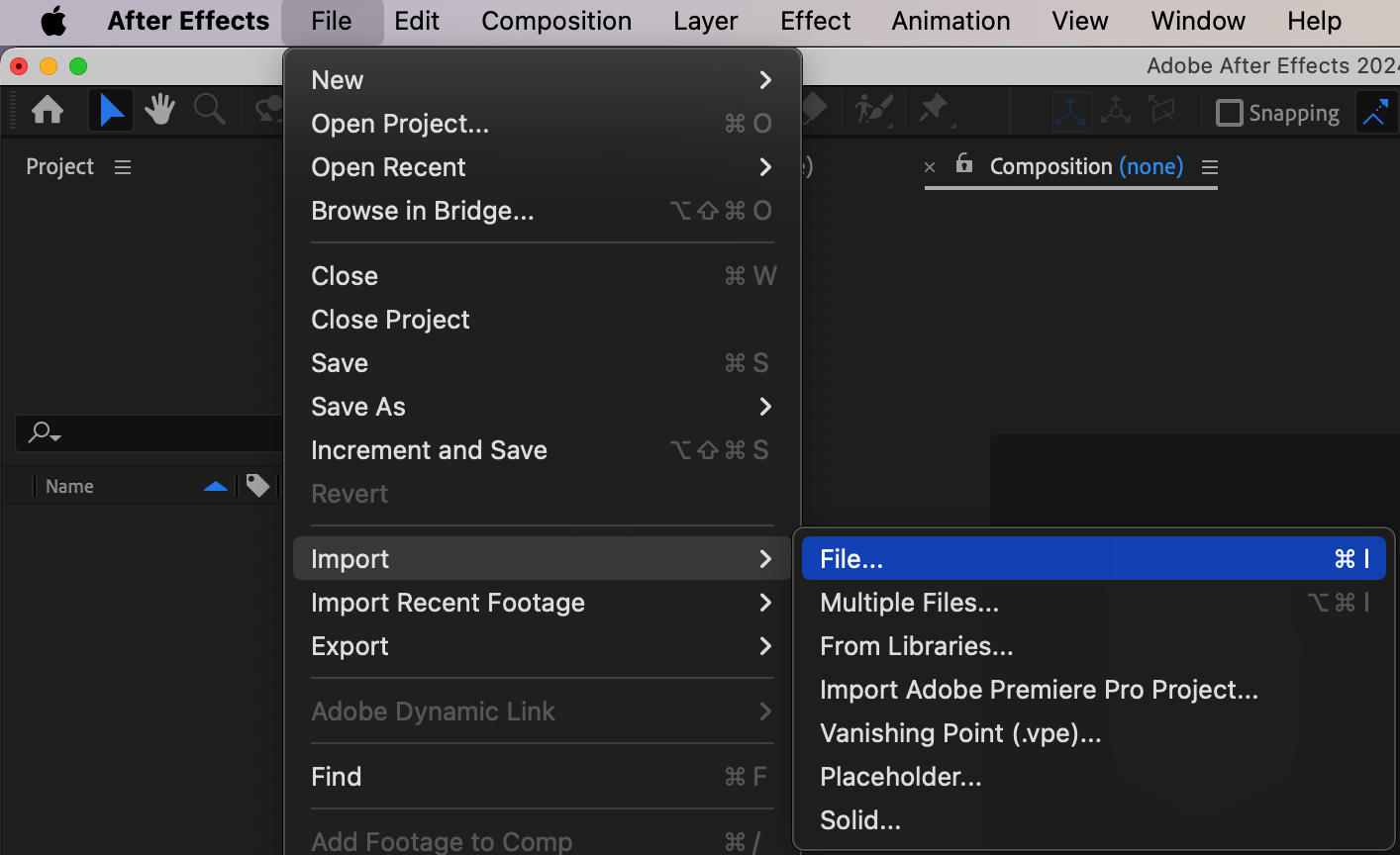Open the Apple menu
Screen dimensions: 1400x855
[x=53, y=21]
